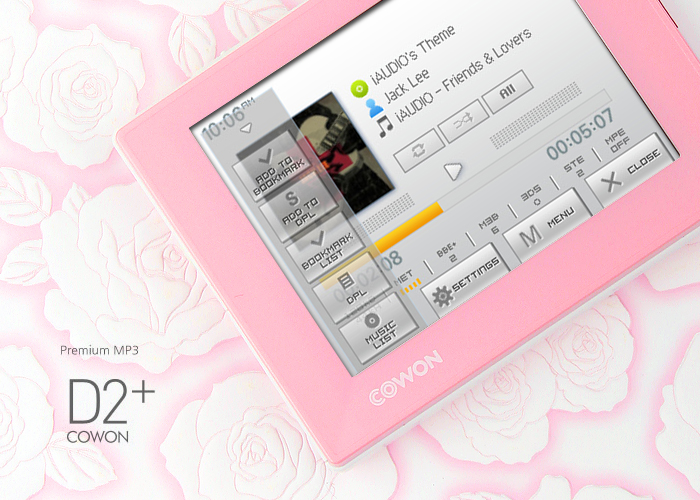This screenshot has width=700, height=500.
Task: Open the Settings gear button
Action: 466,282
